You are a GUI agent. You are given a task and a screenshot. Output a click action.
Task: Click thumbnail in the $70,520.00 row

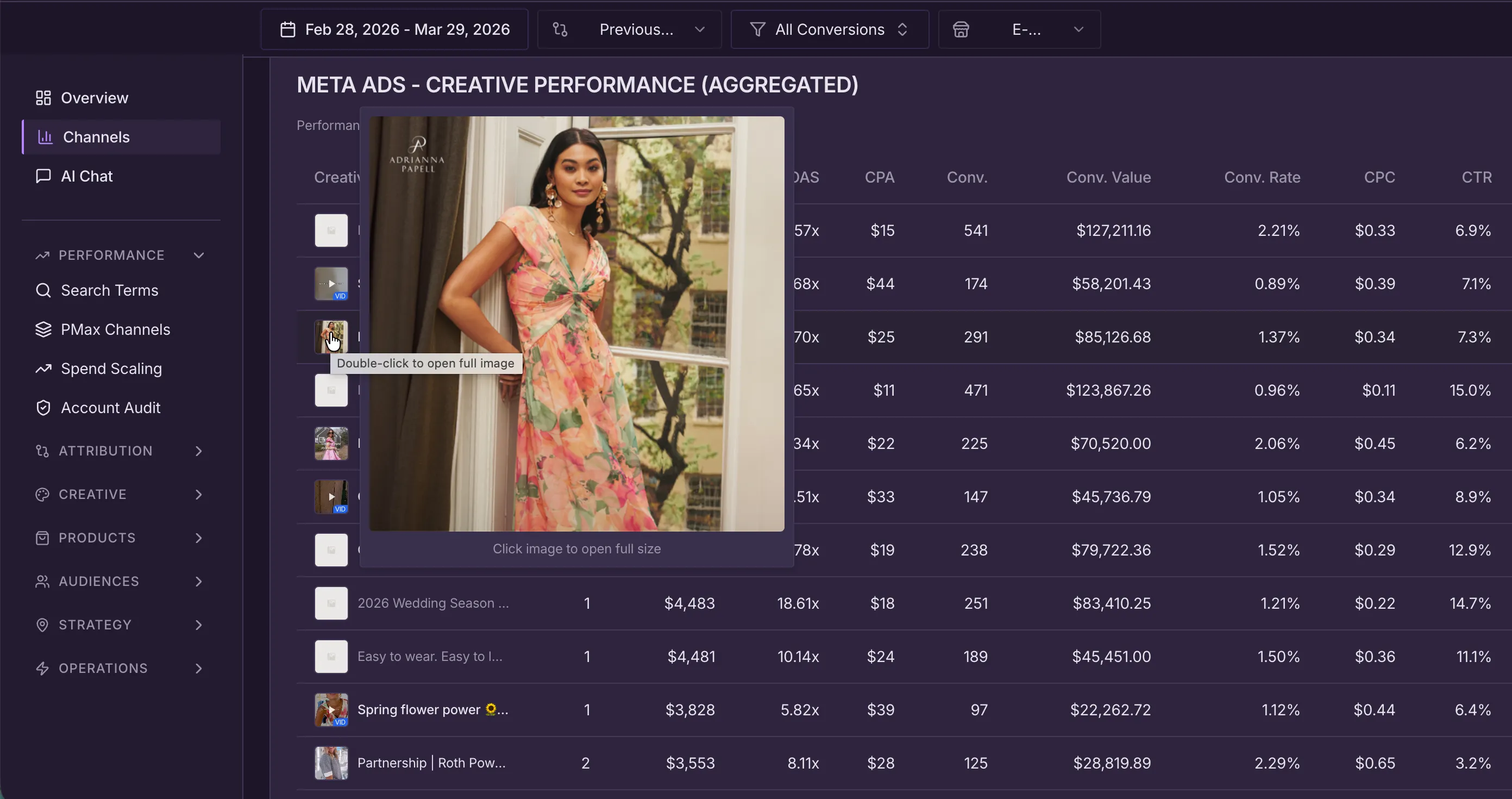pos(331,443)
